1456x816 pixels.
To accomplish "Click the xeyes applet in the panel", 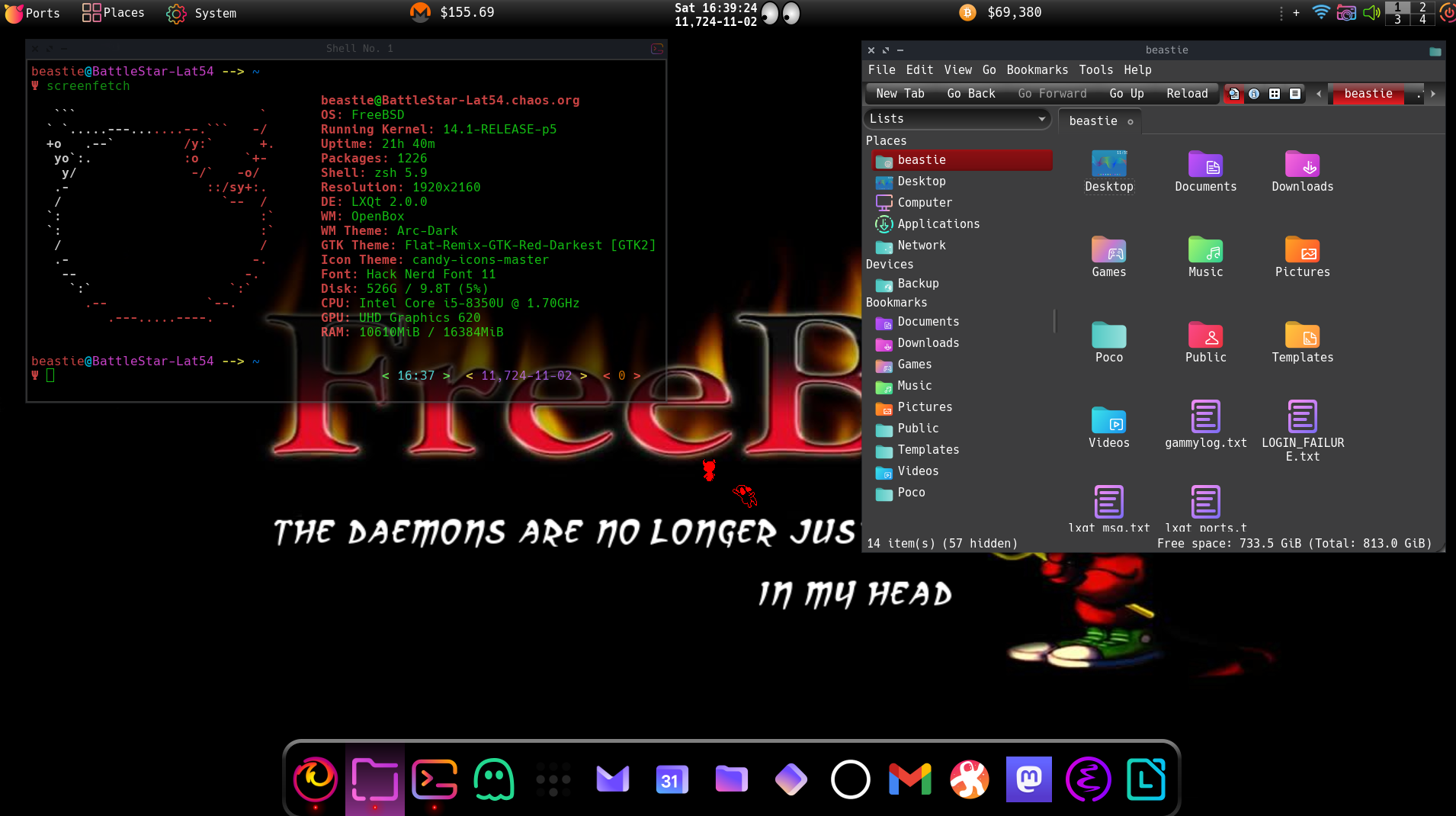I will (x=781, y=13).
